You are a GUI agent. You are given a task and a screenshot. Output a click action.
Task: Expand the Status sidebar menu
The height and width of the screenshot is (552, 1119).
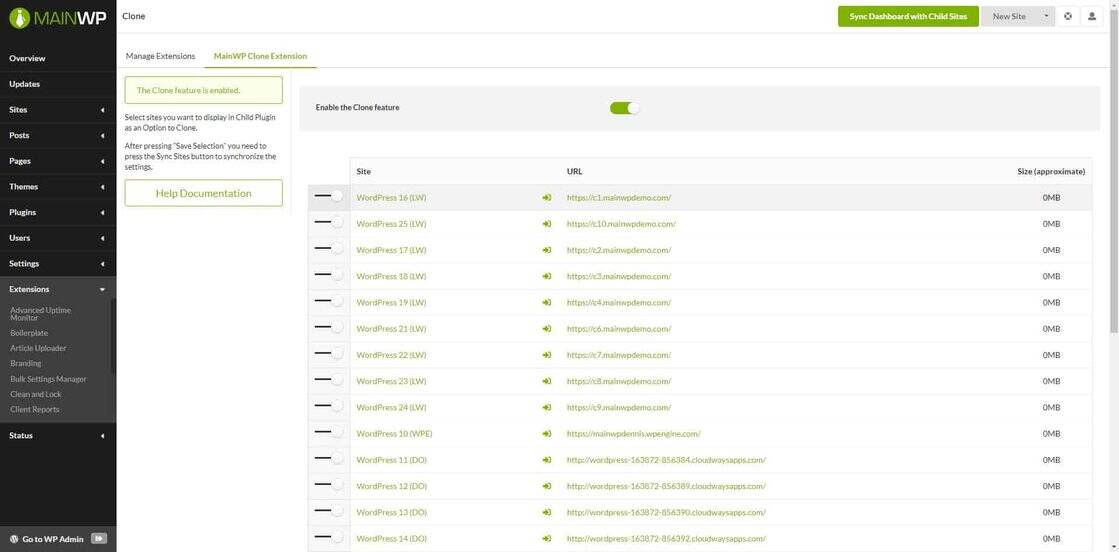coord(58,436)
